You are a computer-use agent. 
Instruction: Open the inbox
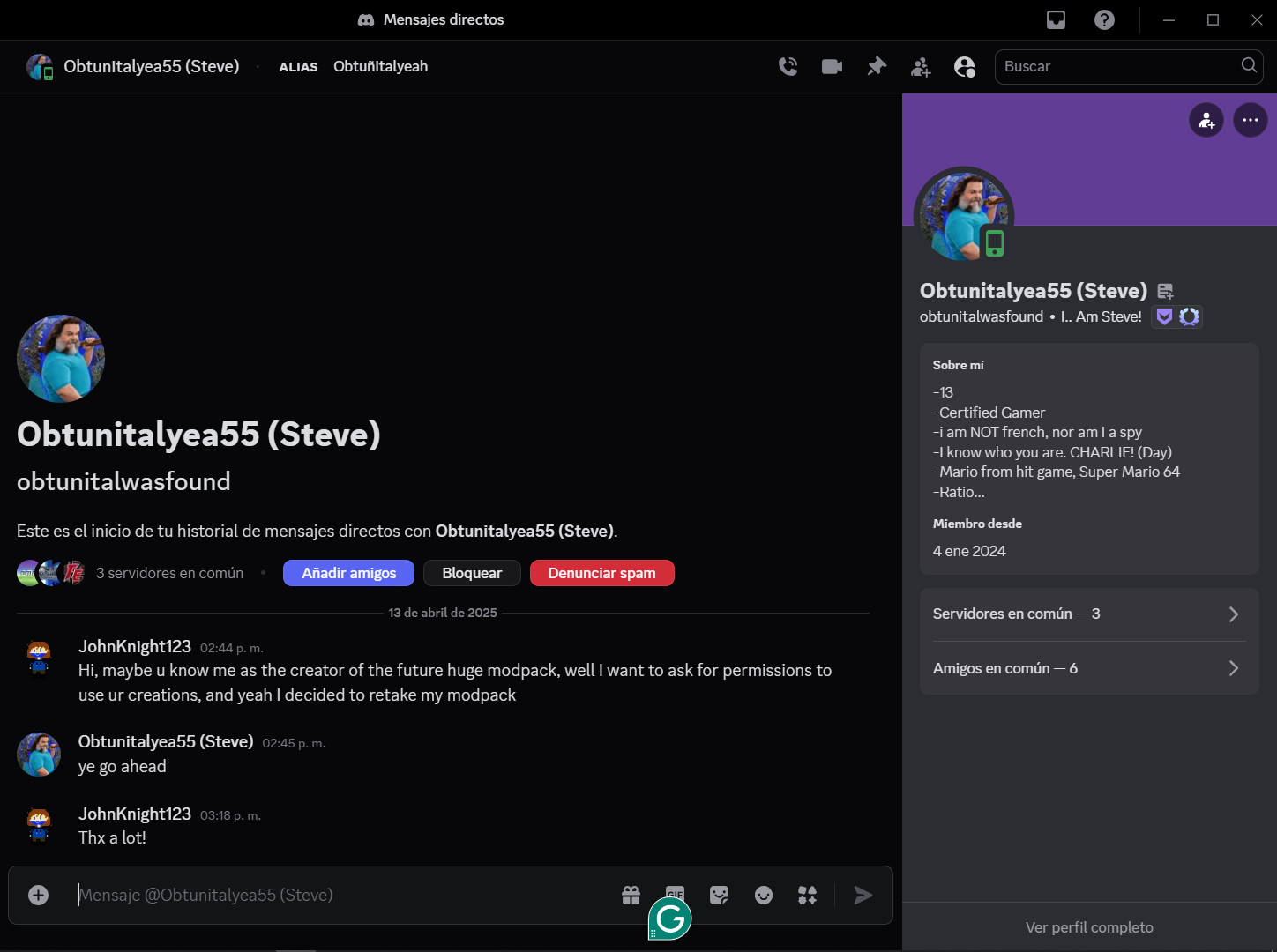[1056, 19]
